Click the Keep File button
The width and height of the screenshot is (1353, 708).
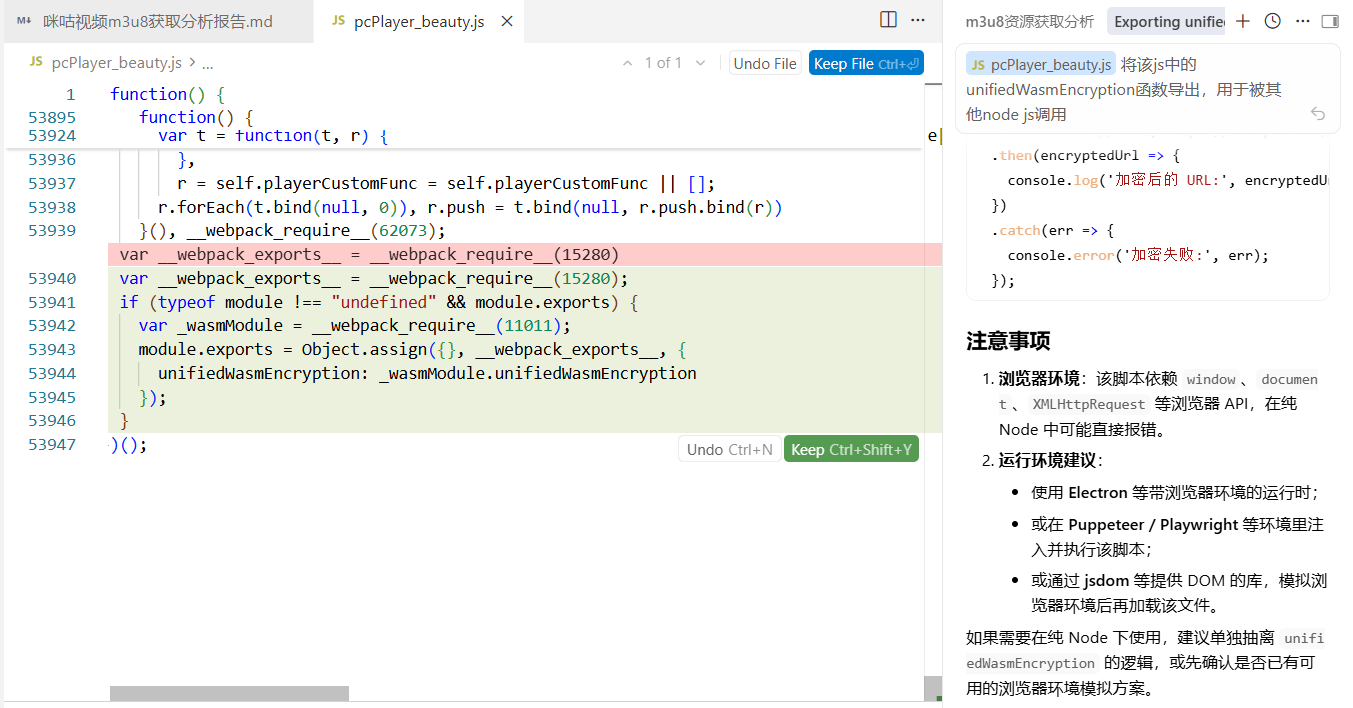(x=866, y=63)
